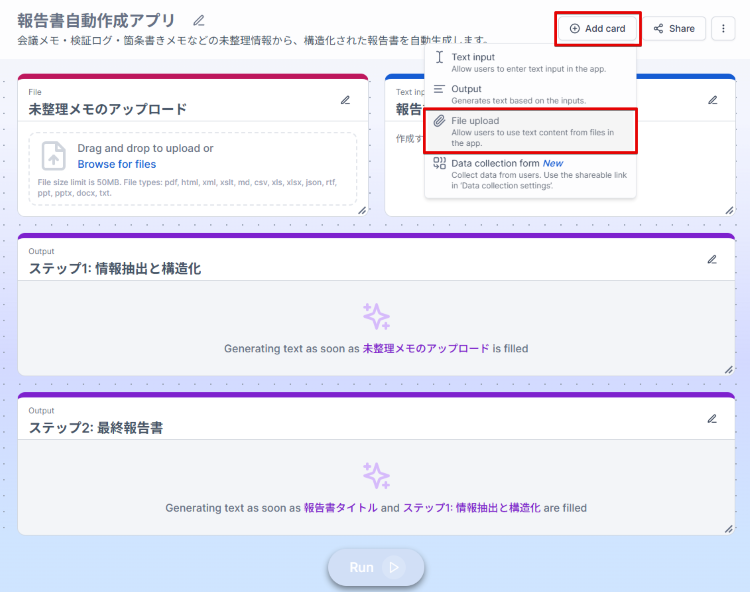Click the upload file icon

click(54, 156)
